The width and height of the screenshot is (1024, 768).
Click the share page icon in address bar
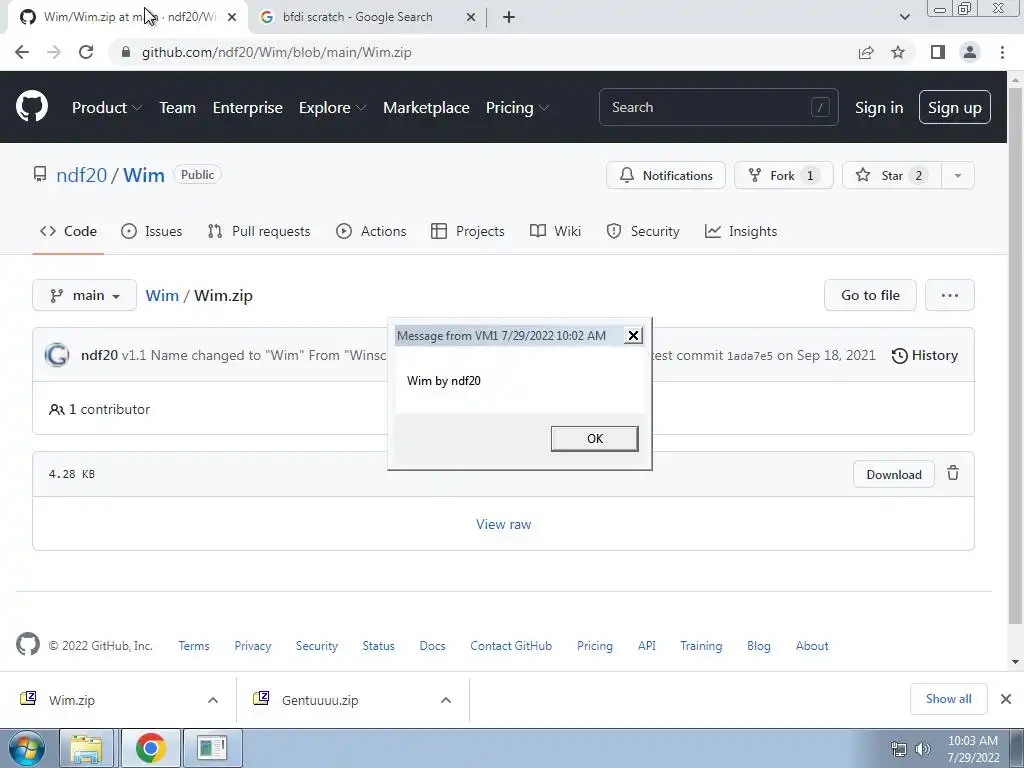[866, 52]
